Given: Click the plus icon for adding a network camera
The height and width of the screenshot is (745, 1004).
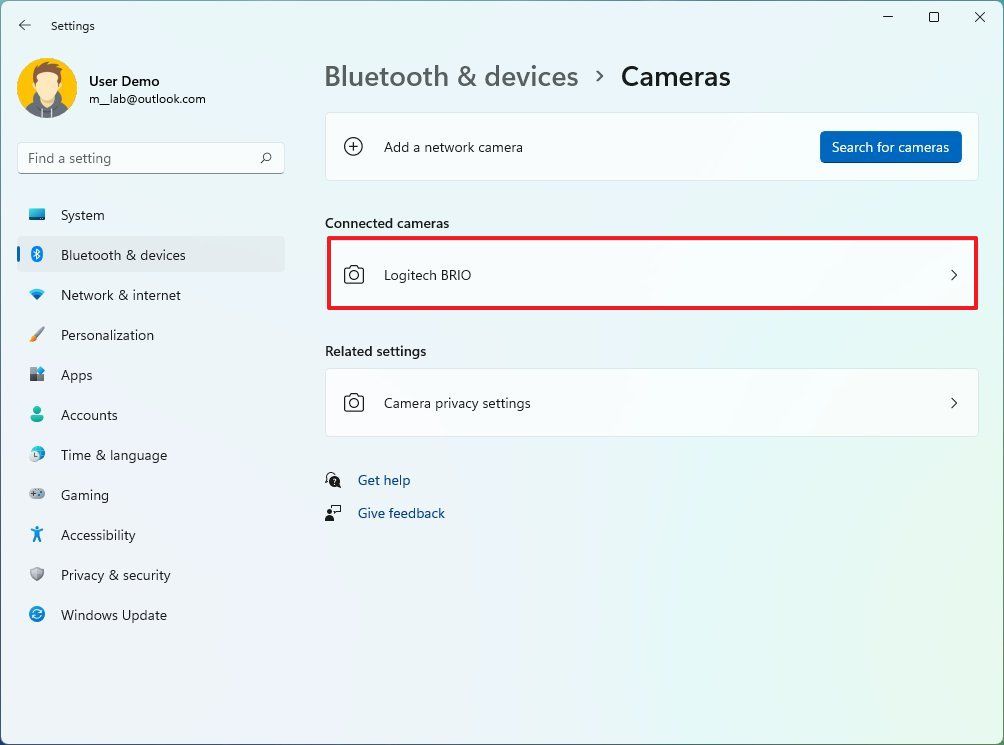Looking at the screenshot, I should click(x=353, y=146).
